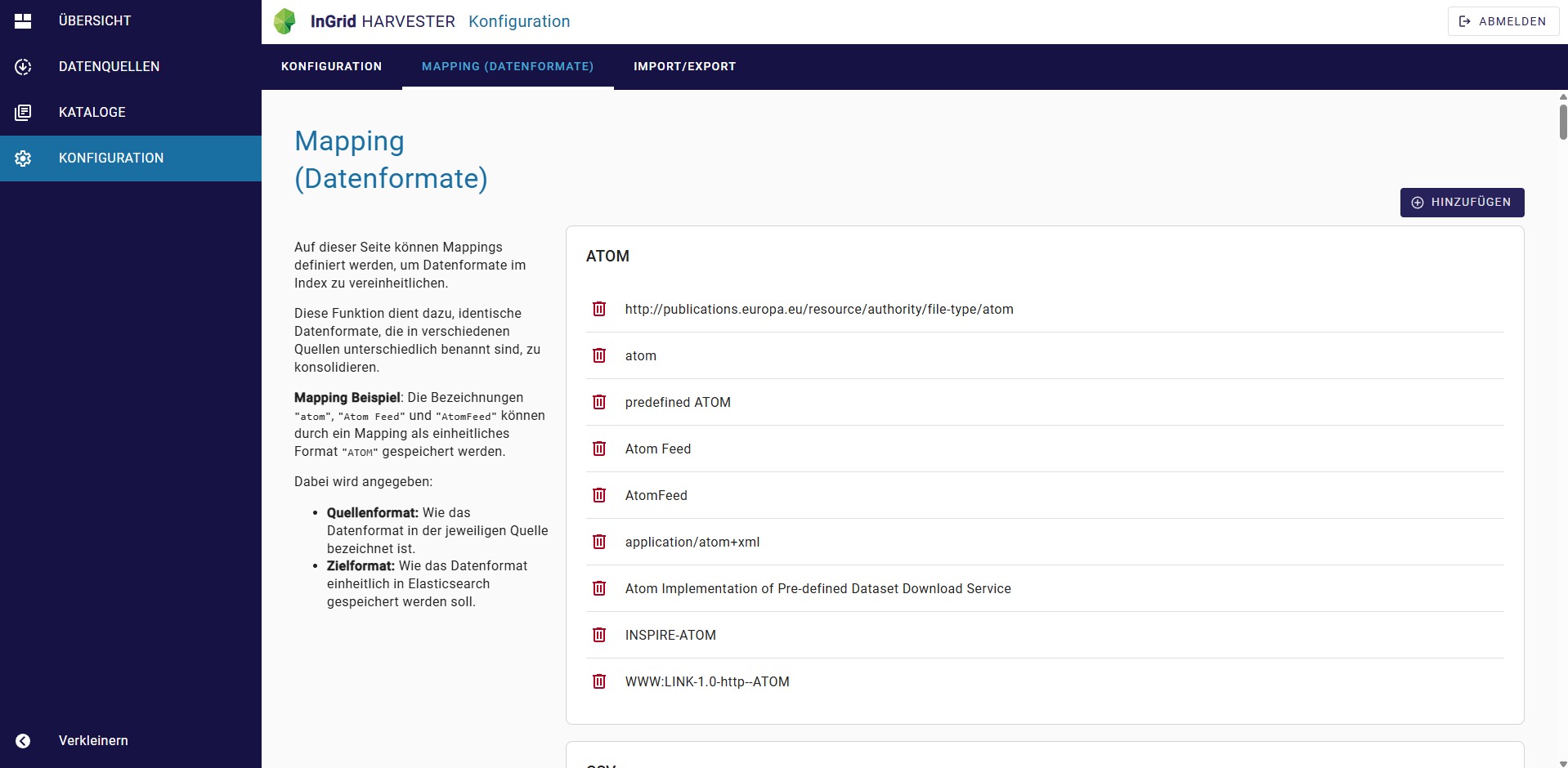Switch to the Konfiguration tab

click(x=331, y=67)
